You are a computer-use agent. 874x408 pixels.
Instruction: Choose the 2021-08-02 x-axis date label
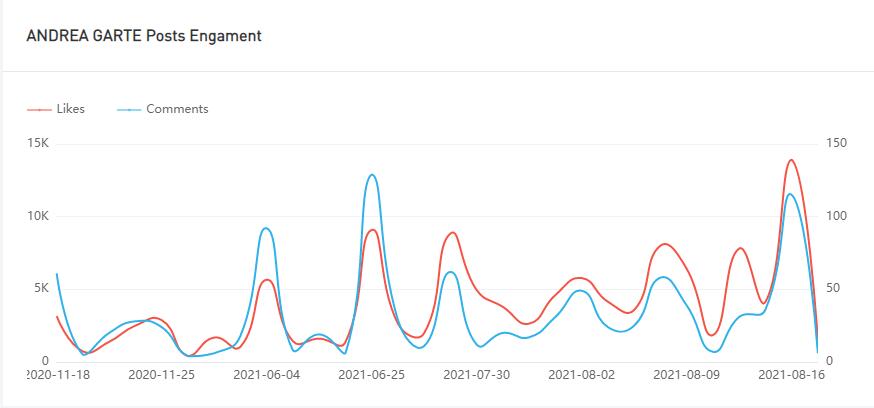click(x=581, y=376)
